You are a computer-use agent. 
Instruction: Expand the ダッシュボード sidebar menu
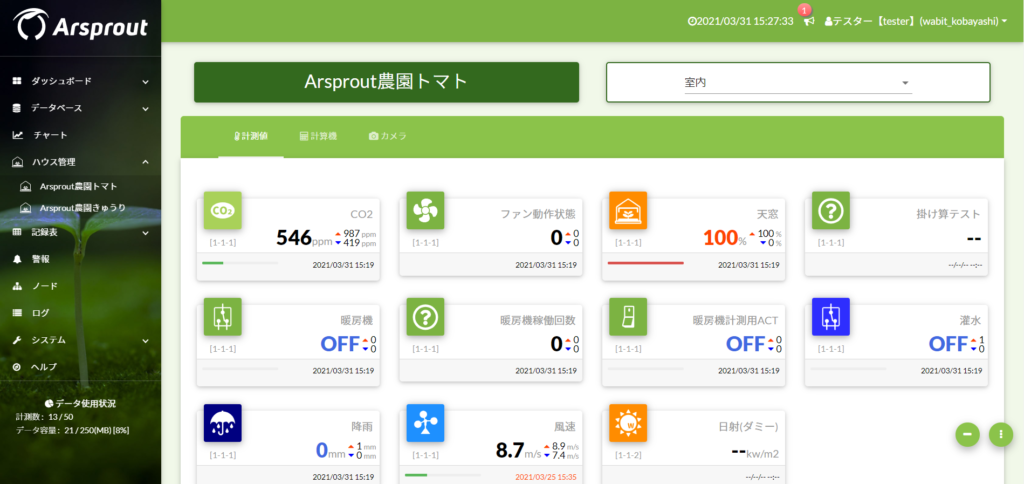pos(80,82)
